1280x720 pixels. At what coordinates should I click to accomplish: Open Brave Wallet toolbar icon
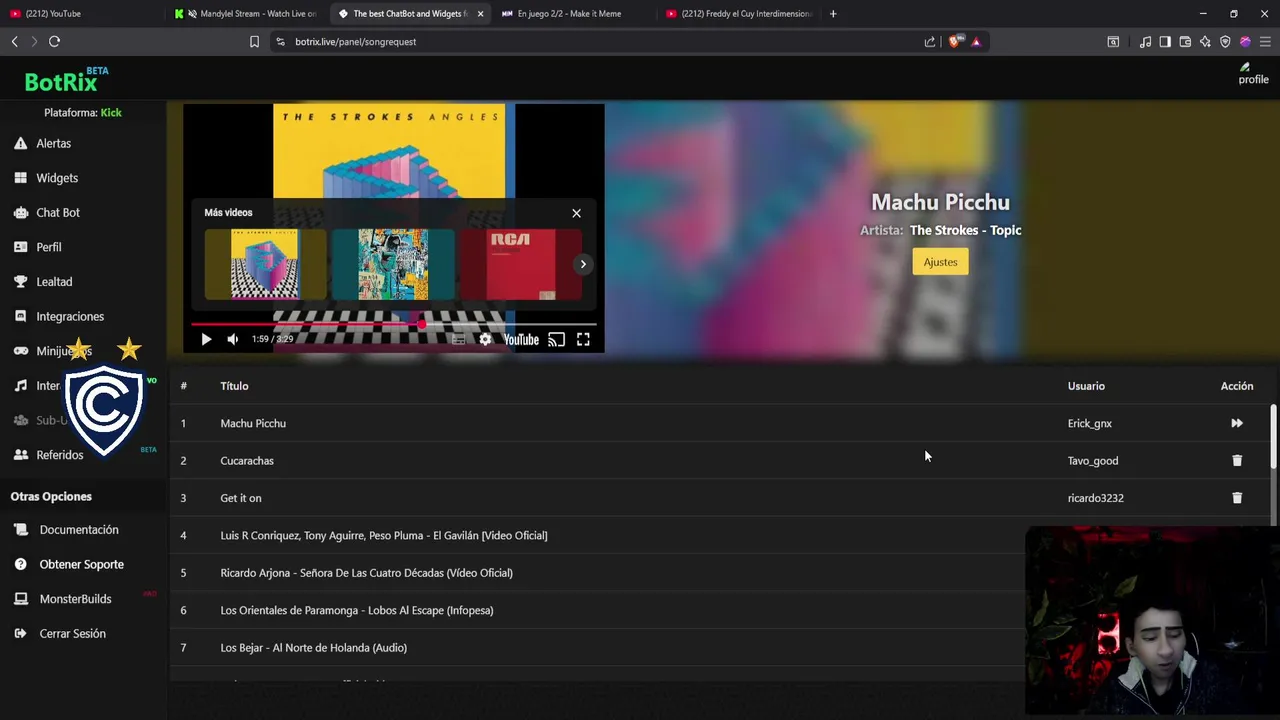point(1185,42)
